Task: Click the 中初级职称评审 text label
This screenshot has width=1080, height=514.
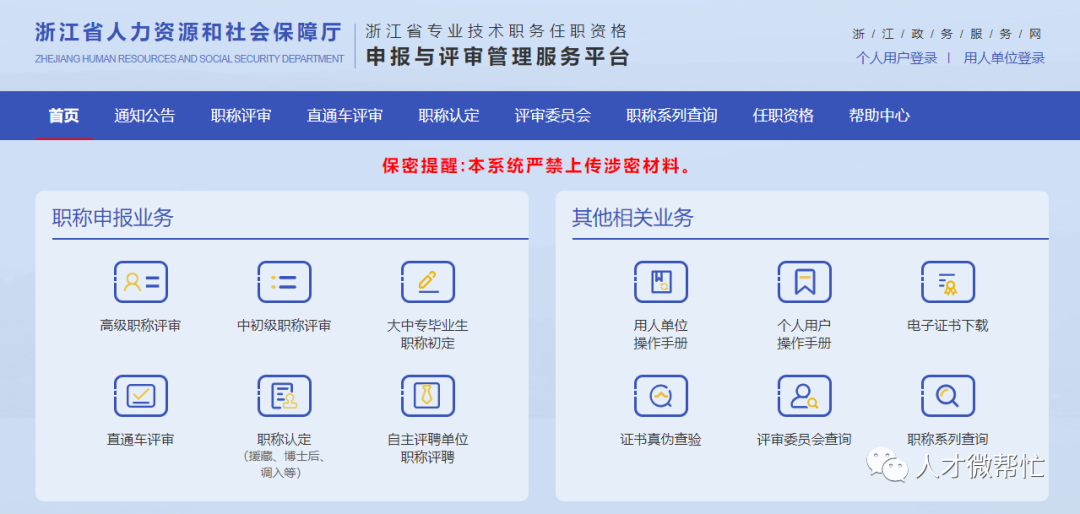Action: point(284,326)
